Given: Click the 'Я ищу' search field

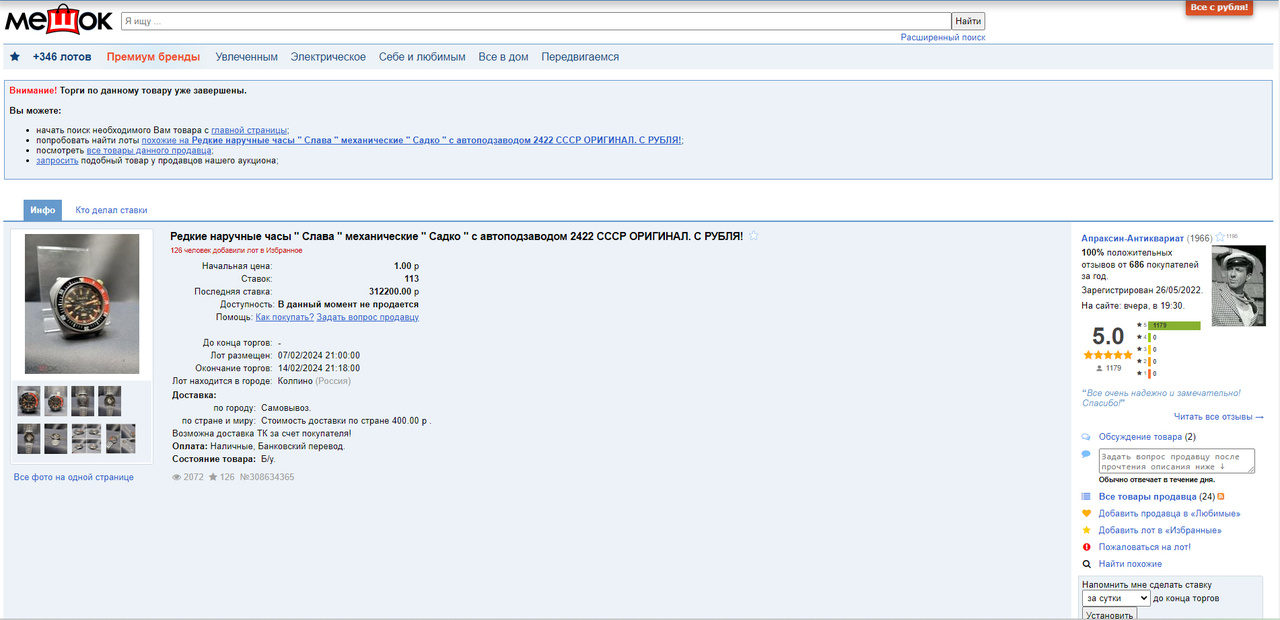Looking at the screenshot, I should (x=535, y=21).
